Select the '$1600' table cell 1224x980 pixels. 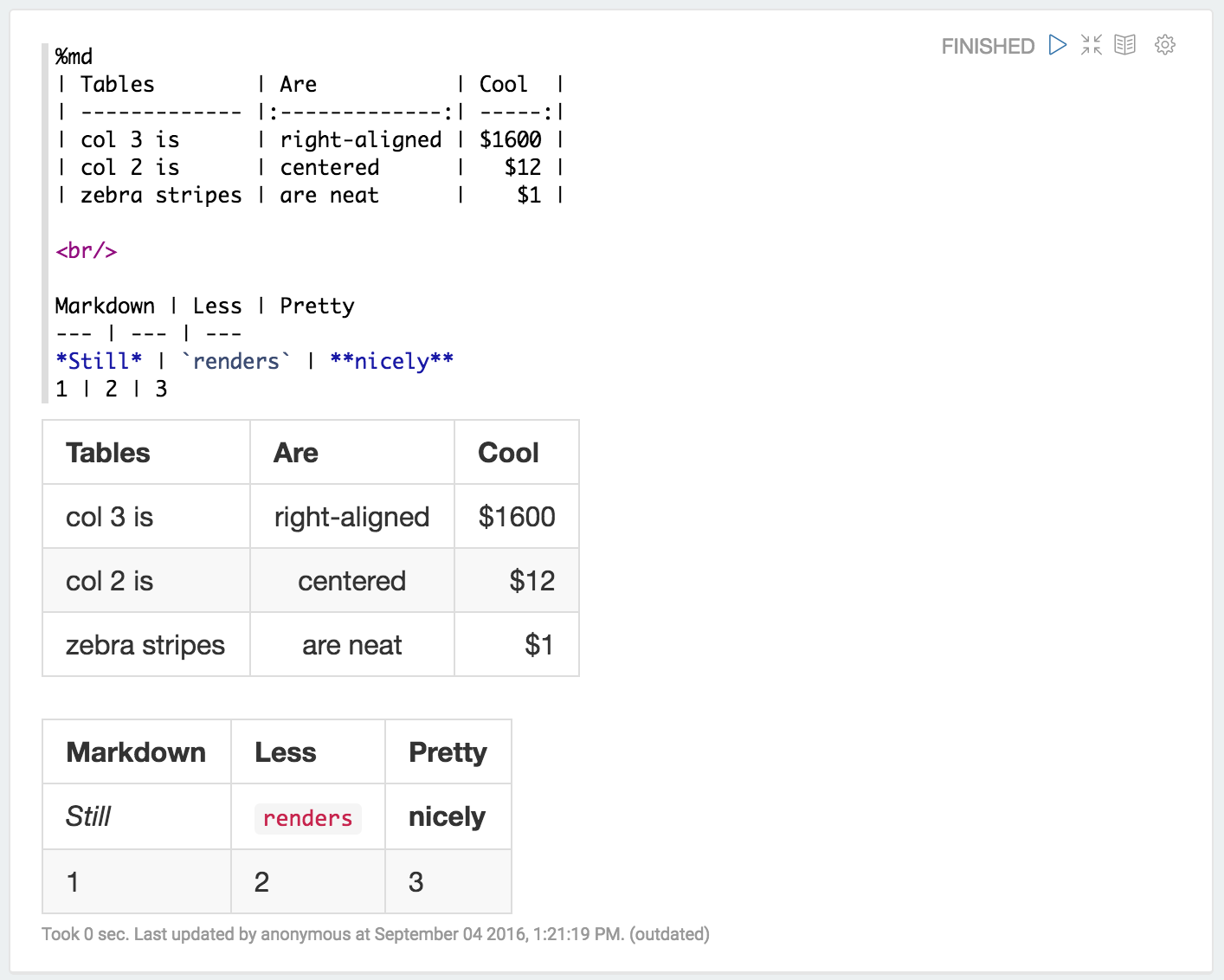pyautogui.click(x=517, y=517)
